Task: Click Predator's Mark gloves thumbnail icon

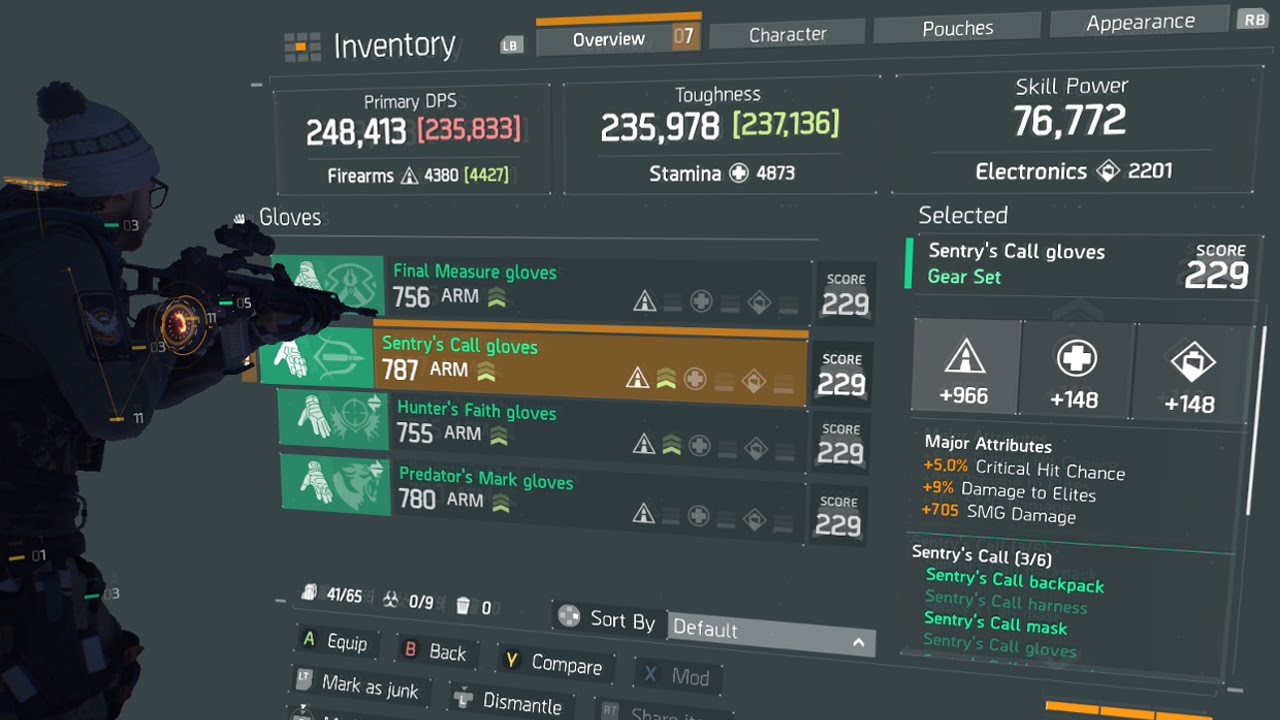Action: [334, 485]
